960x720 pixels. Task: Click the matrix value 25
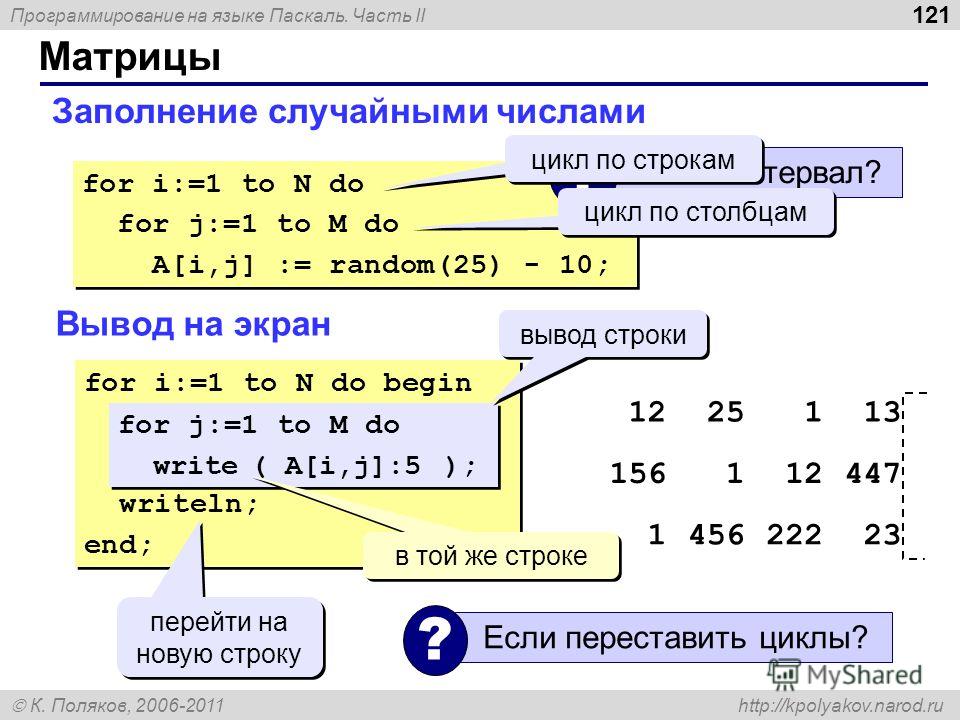(x=726, y=411)
